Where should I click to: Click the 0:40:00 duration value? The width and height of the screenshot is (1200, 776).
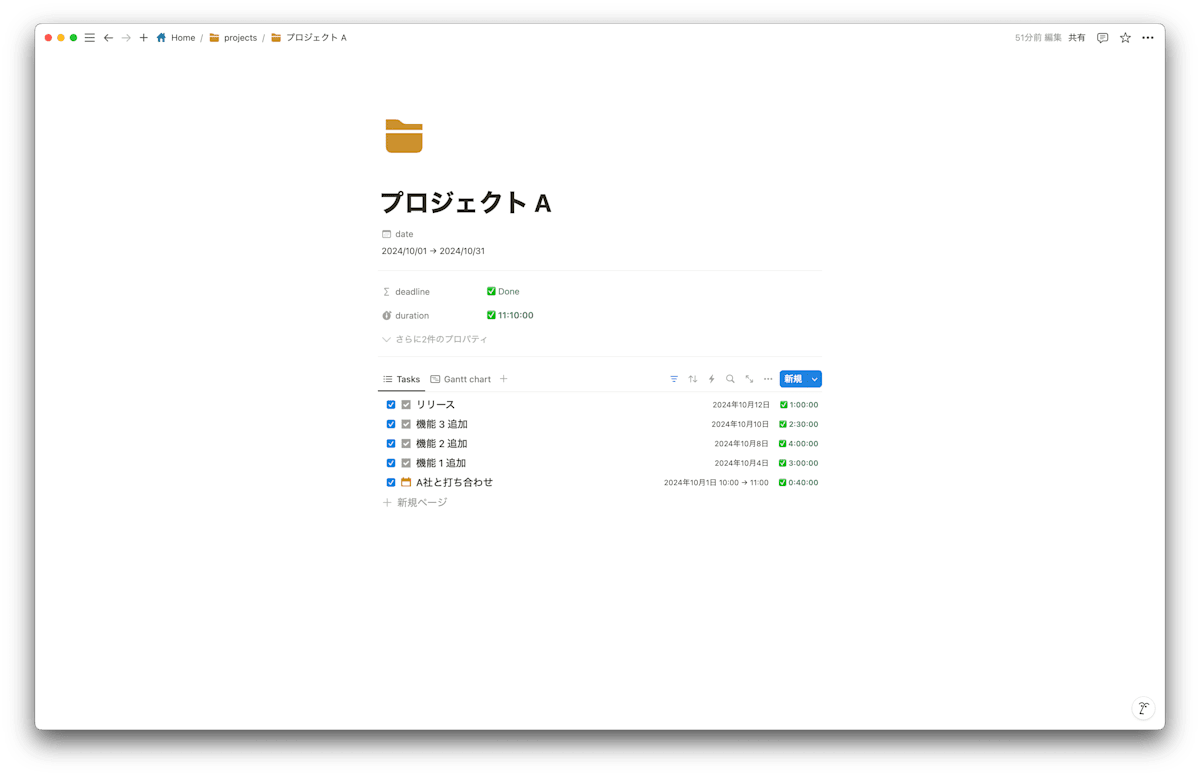[x=799, y=482]
